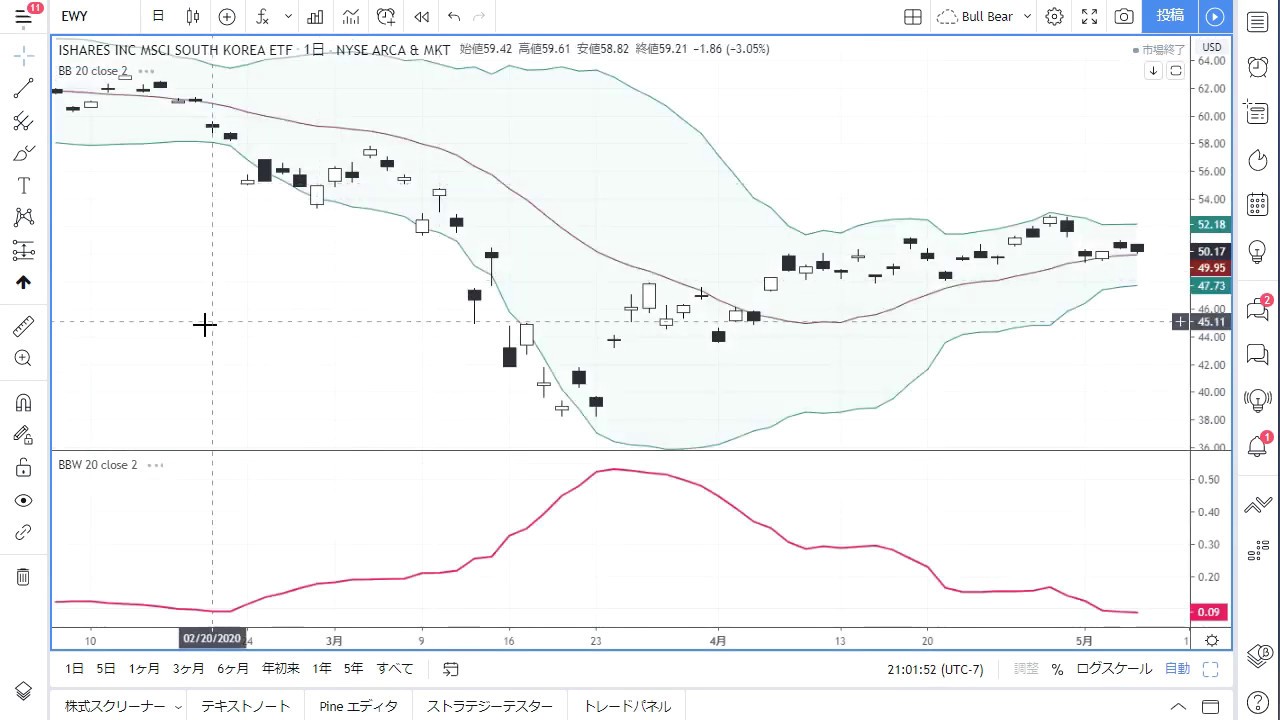Expand the 株式スクリーナー dropdown arrow
Viewport: 1280px width, 720px height.
coord(178,707)
